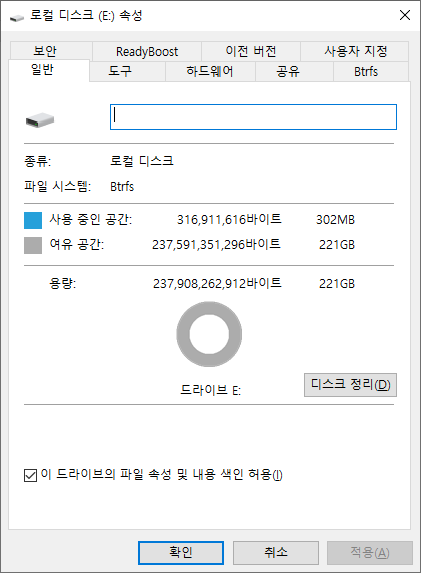Click the disk usage donut chart
The height and width of the screenshot is (573, 421).
[209, 334]
